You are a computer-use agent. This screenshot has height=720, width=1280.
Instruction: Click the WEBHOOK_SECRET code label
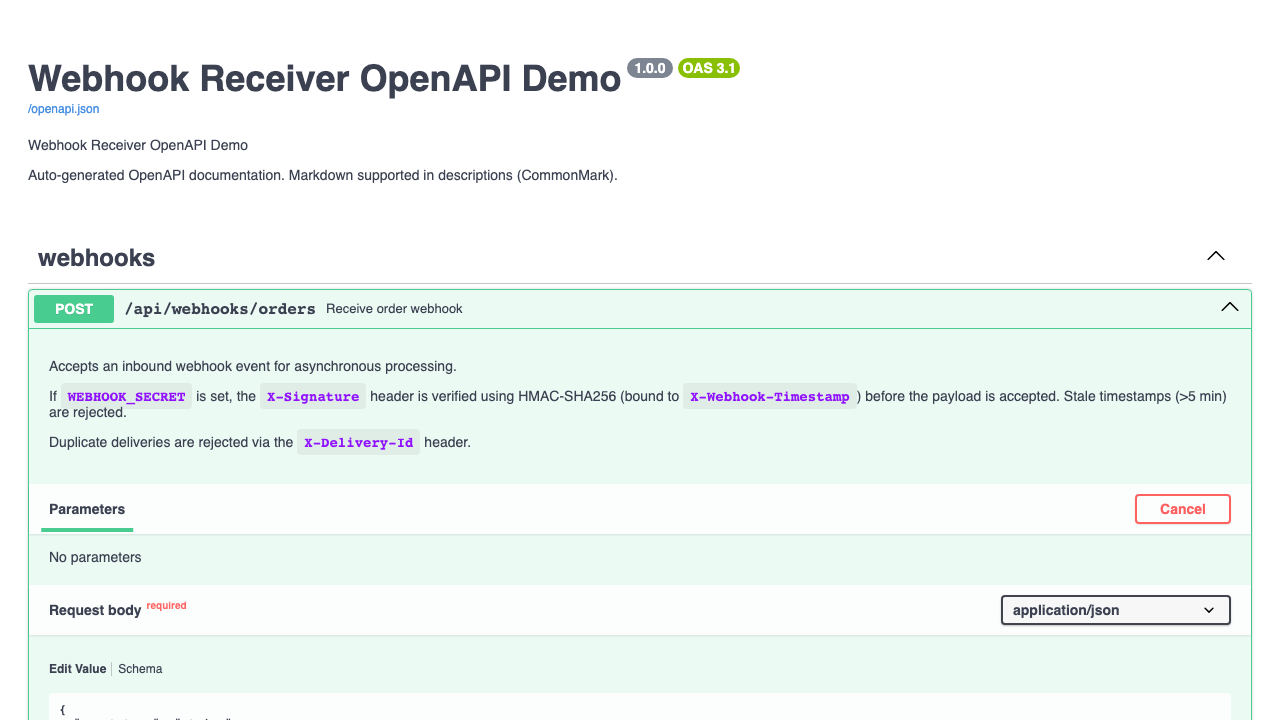coord(126,397)
